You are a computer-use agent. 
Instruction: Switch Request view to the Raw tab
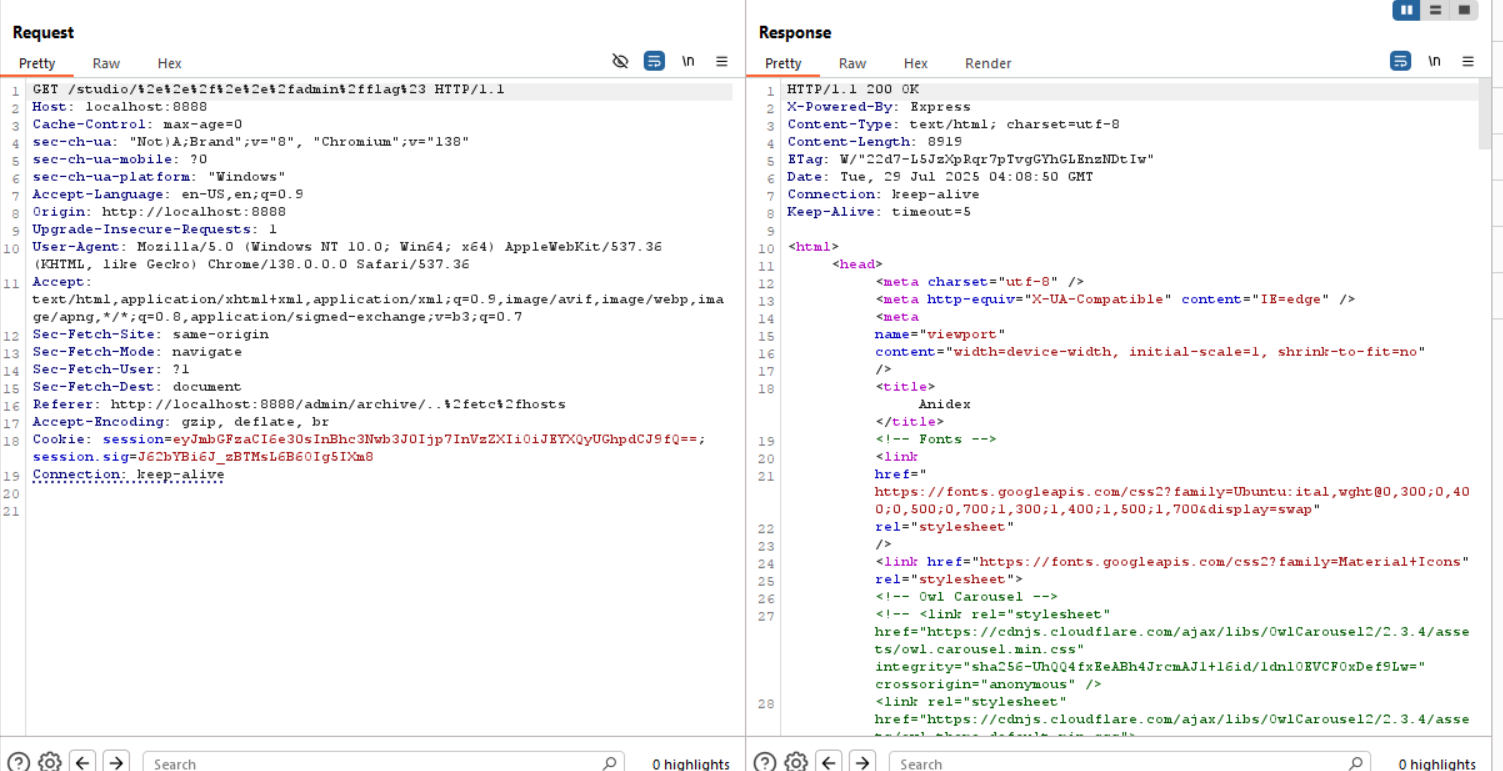pos(106,63)
